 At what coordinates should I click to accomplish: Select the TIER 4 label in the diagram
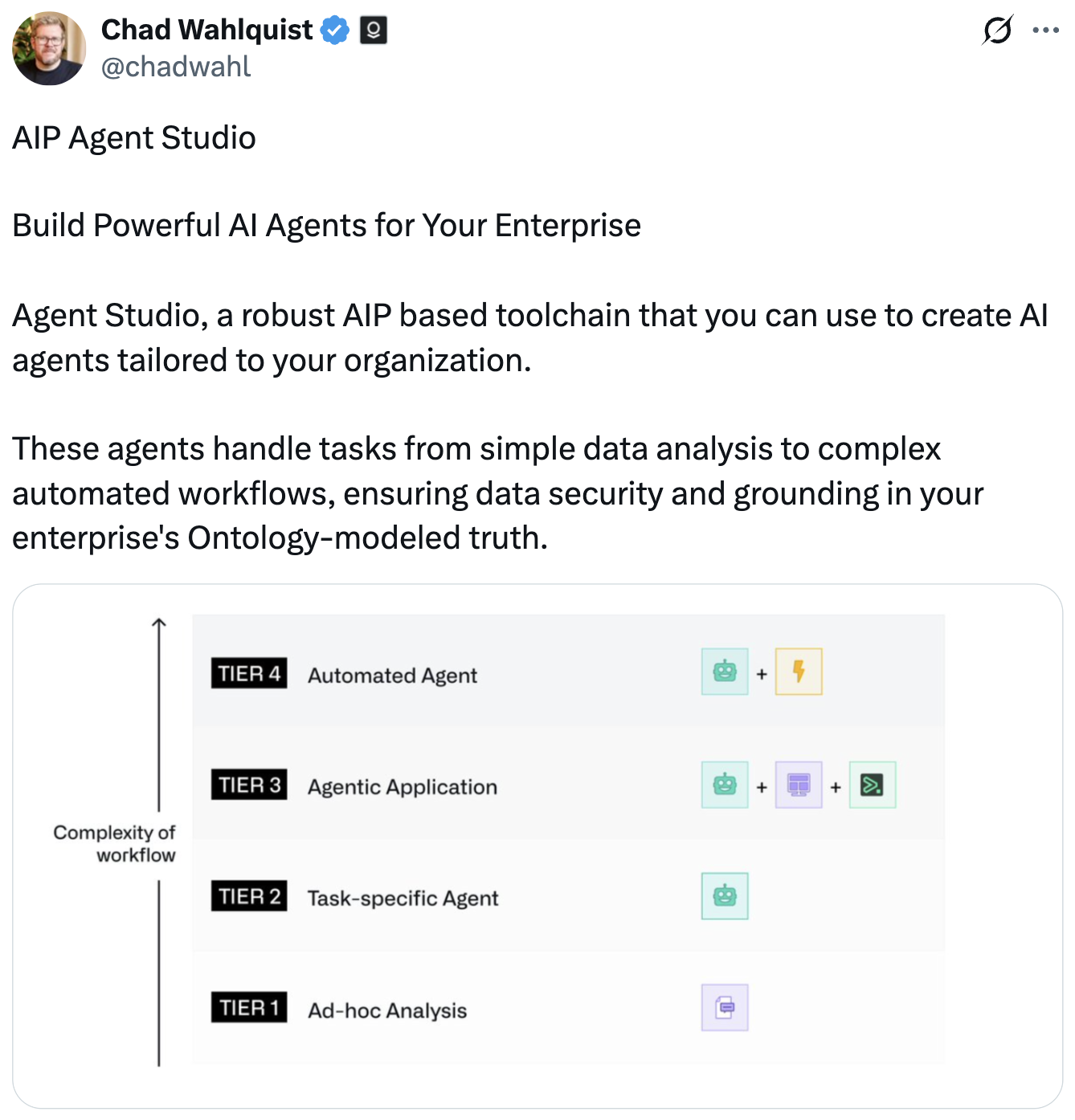[x=248, y=674]
